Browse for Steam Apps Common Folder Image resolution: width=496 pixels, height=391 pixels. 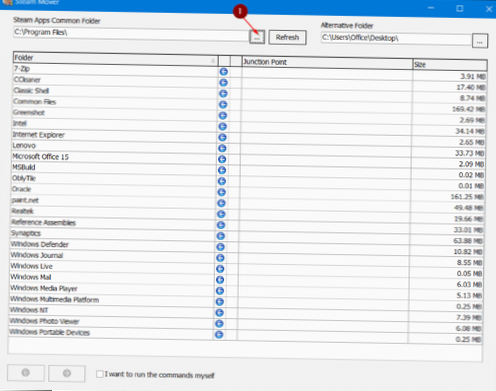(257, 37)
